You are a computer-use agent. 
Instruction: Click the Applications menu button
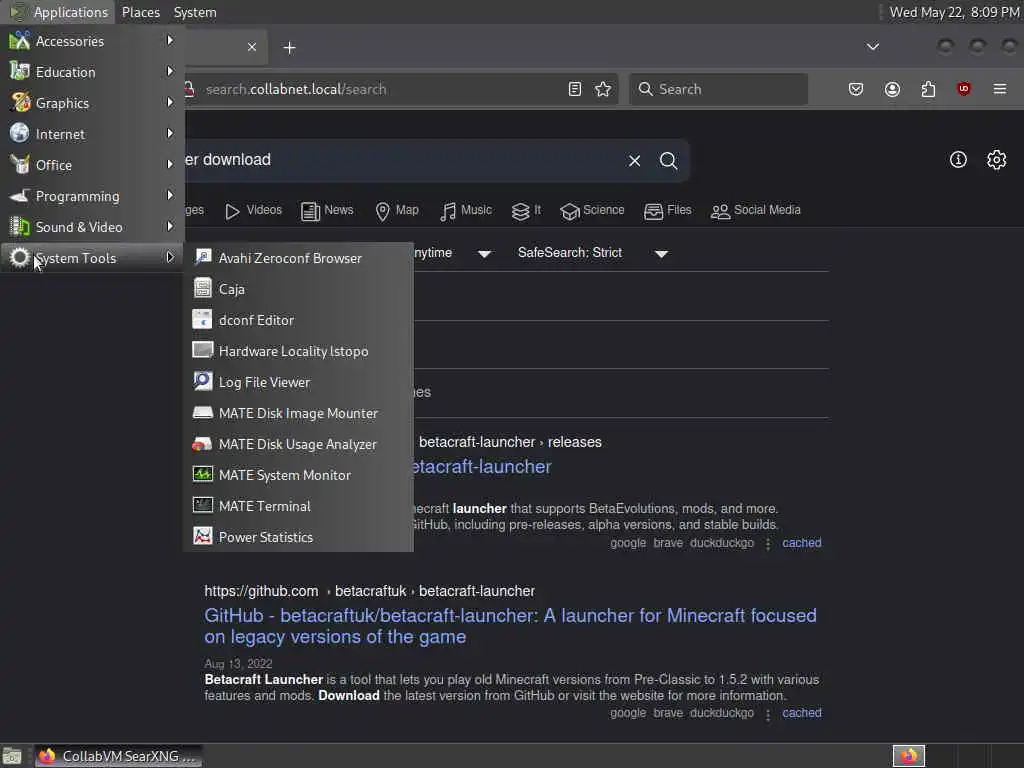coord(59,12)
